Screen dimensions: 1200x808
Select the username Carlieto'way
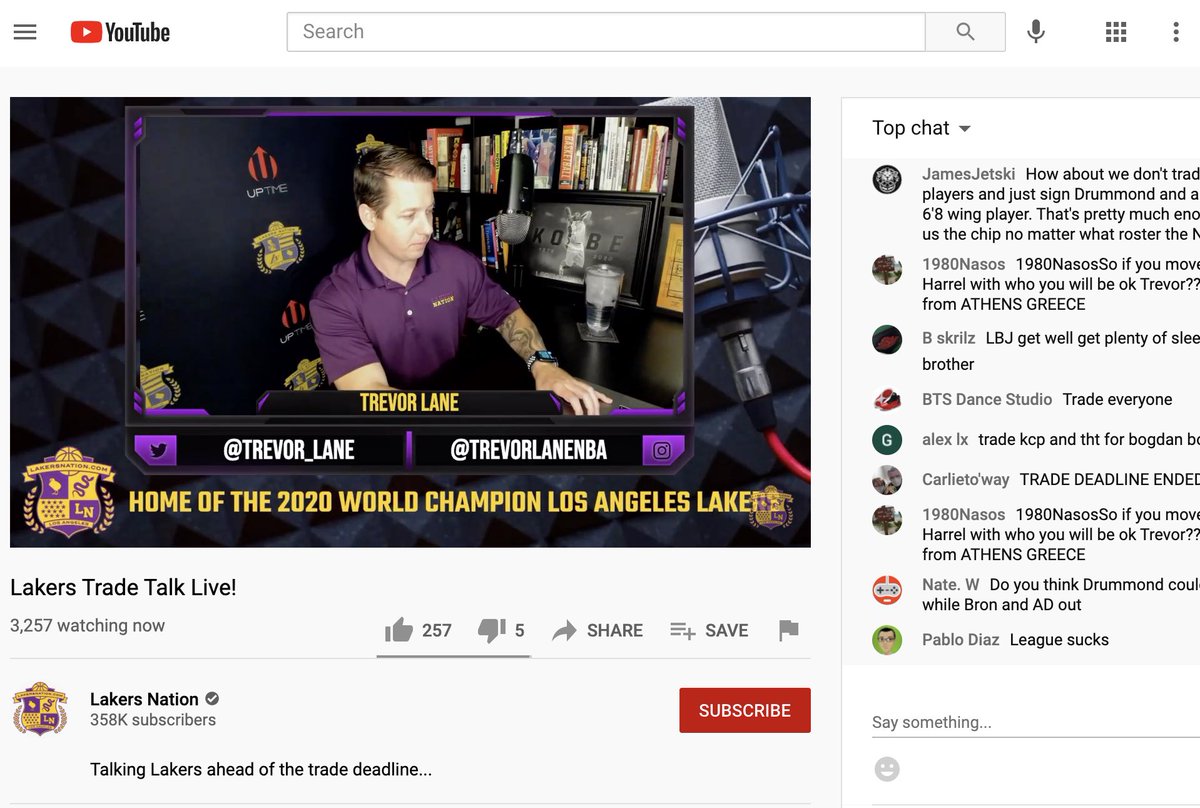[966, 479]
